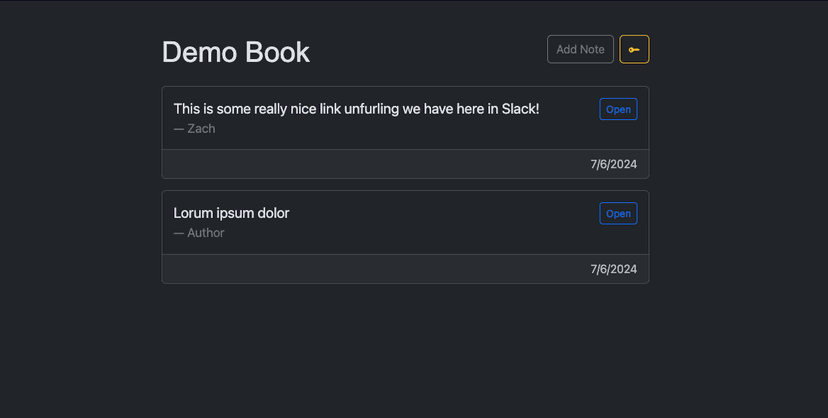
Task: Open the Slack link unfurling note
Action: click(618, 109)
